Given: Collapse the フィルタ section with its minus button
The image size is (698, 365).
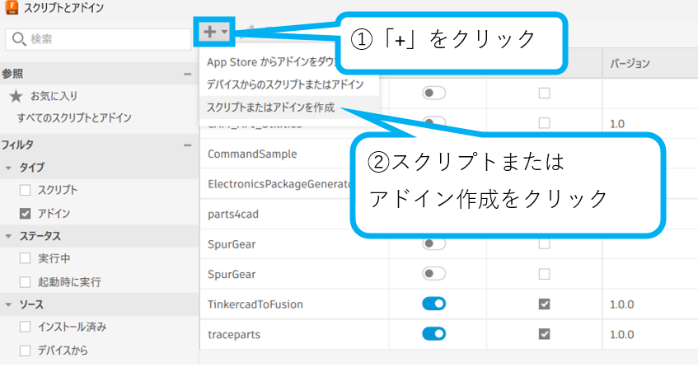Looking at the screenshot, I should pyautogui.click(x=187, y=145).
